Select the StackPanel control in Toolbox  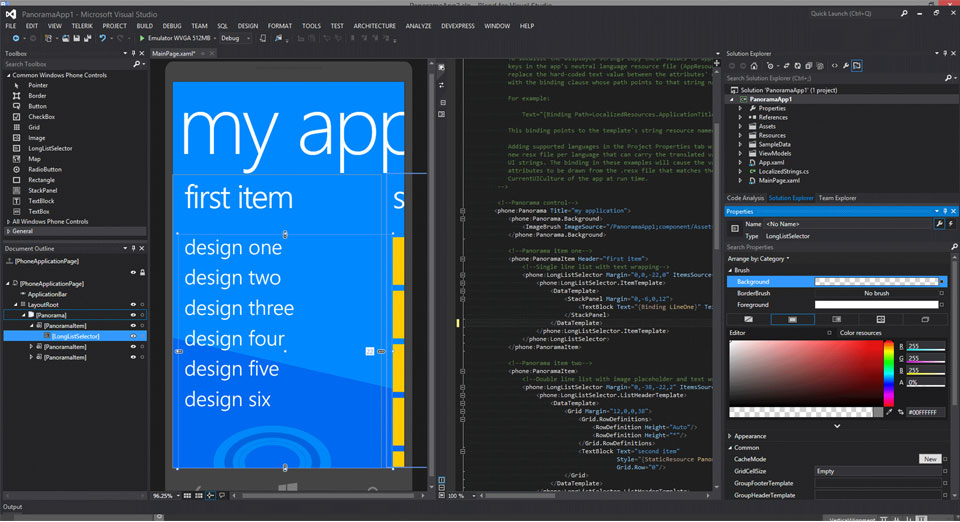42,190
